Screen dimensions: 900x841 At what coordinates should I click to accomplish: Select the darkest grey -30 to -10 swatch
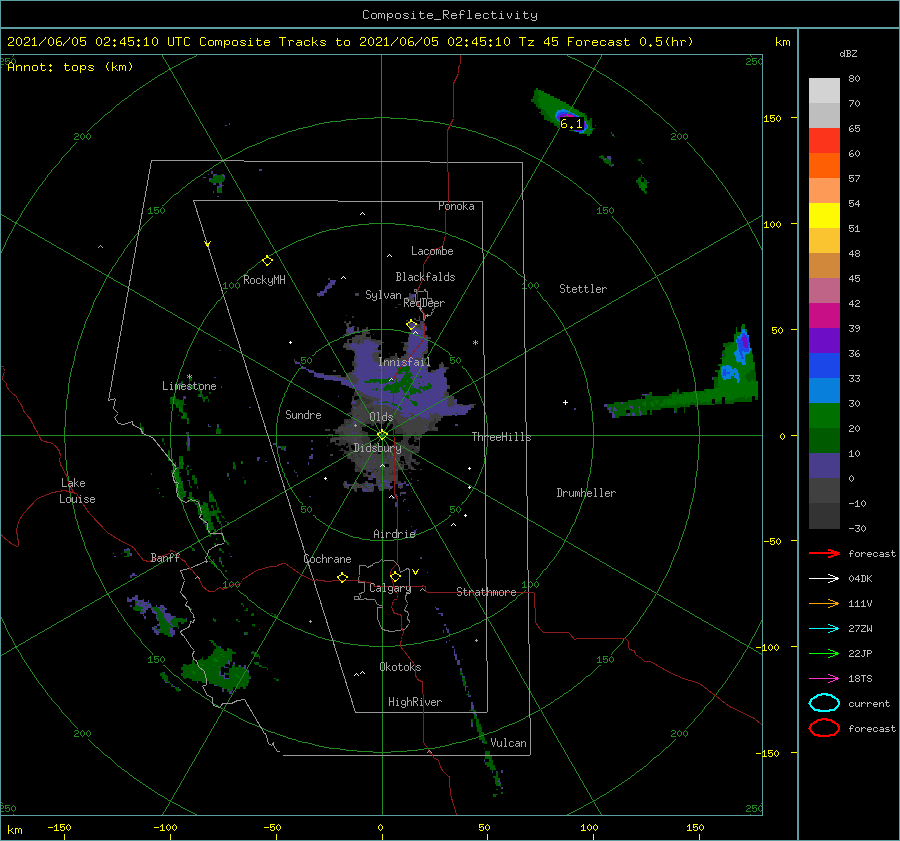824,516
